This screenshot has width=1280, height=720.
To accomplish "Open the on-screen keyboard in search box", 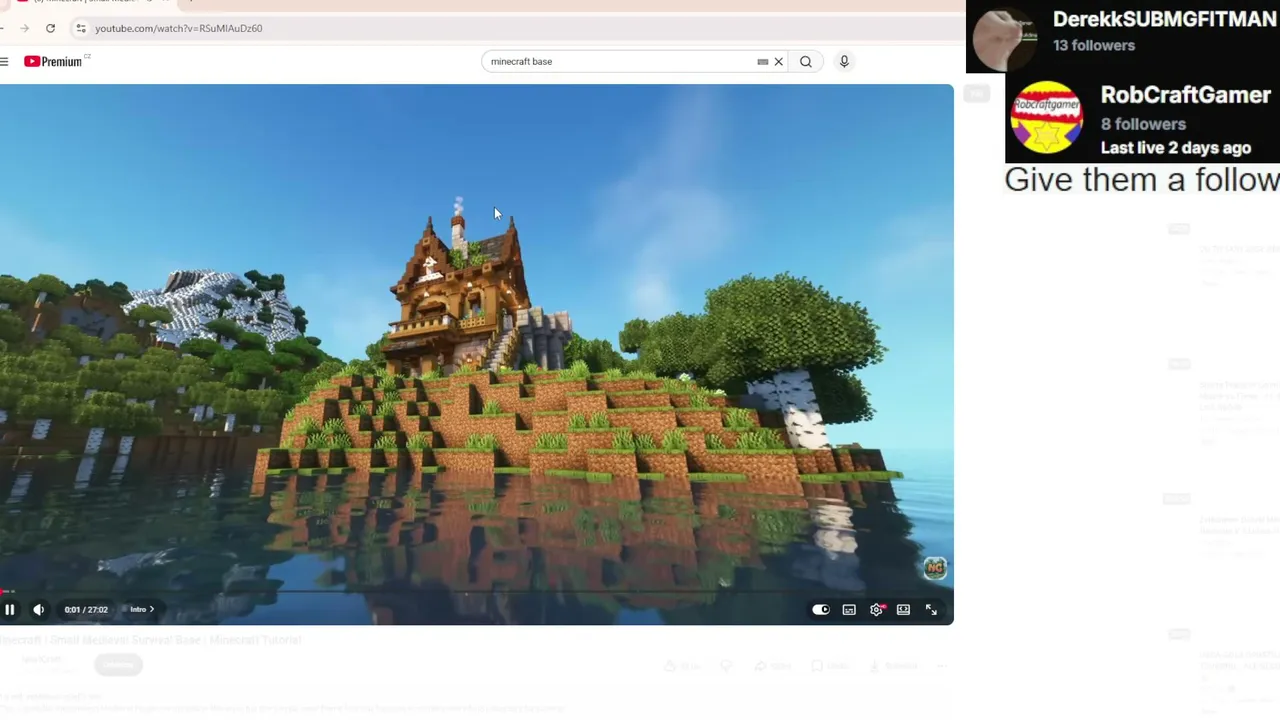I will click(763, 62).
